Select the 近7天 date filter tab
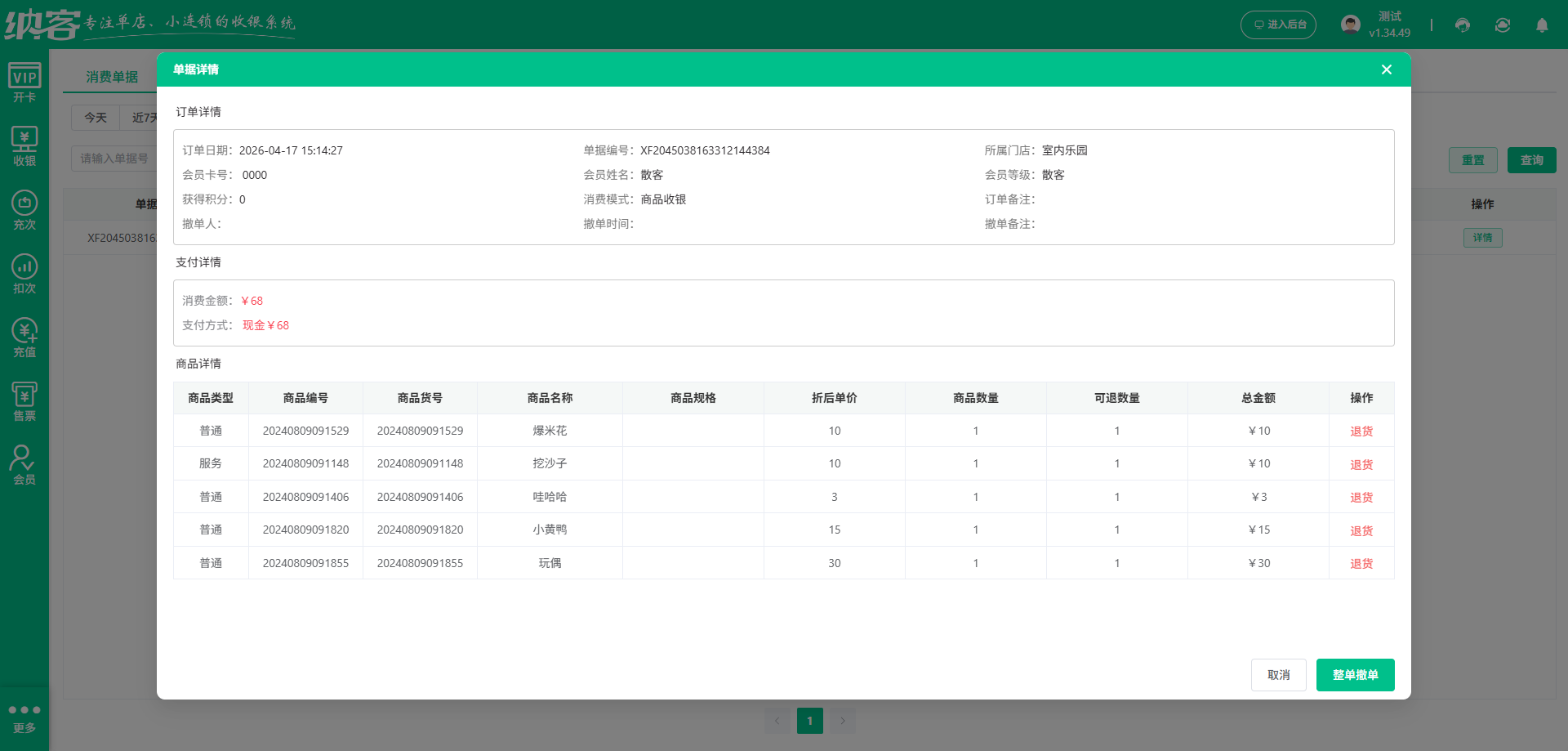Image resolution: width=1568 pixels, height=751 pixels. click(144, 118)
